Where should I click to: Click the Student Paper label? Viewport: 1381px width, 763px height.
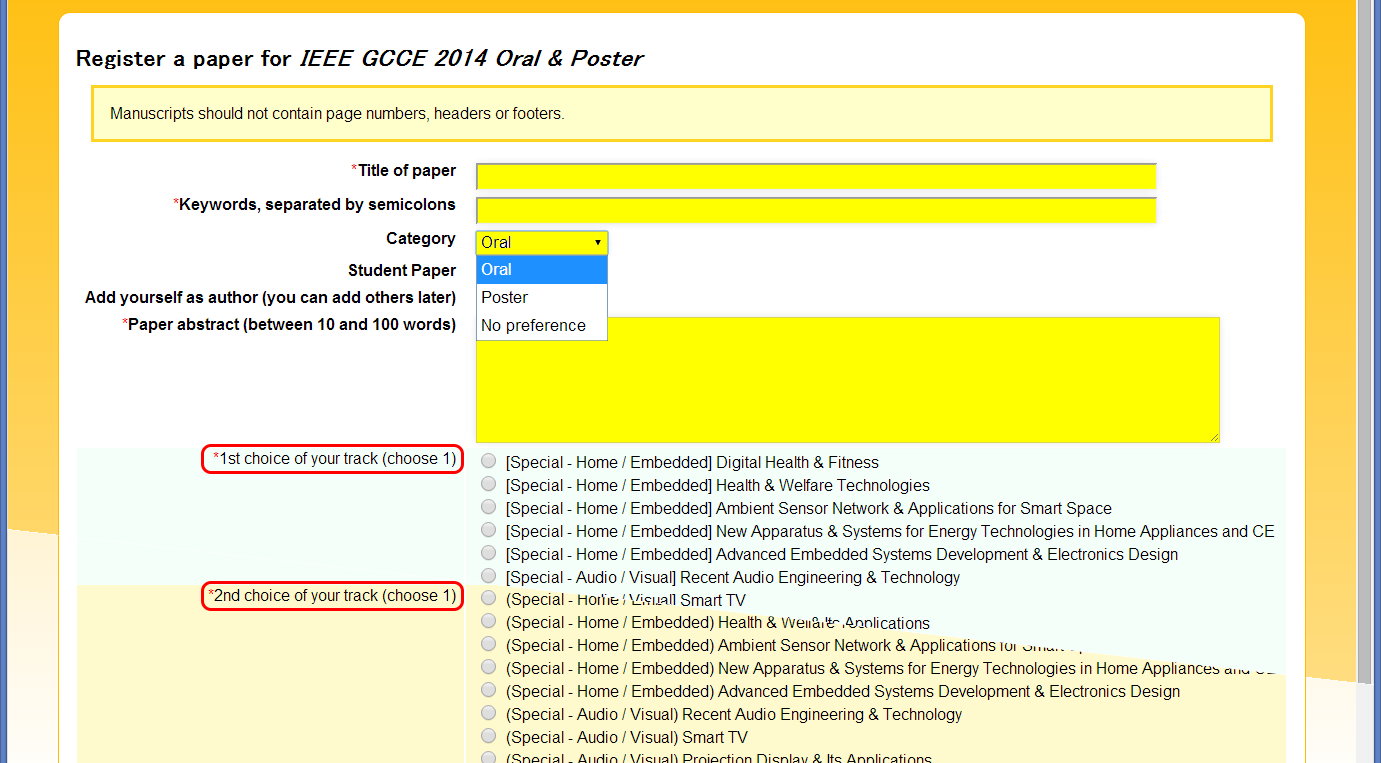(402, 270)
